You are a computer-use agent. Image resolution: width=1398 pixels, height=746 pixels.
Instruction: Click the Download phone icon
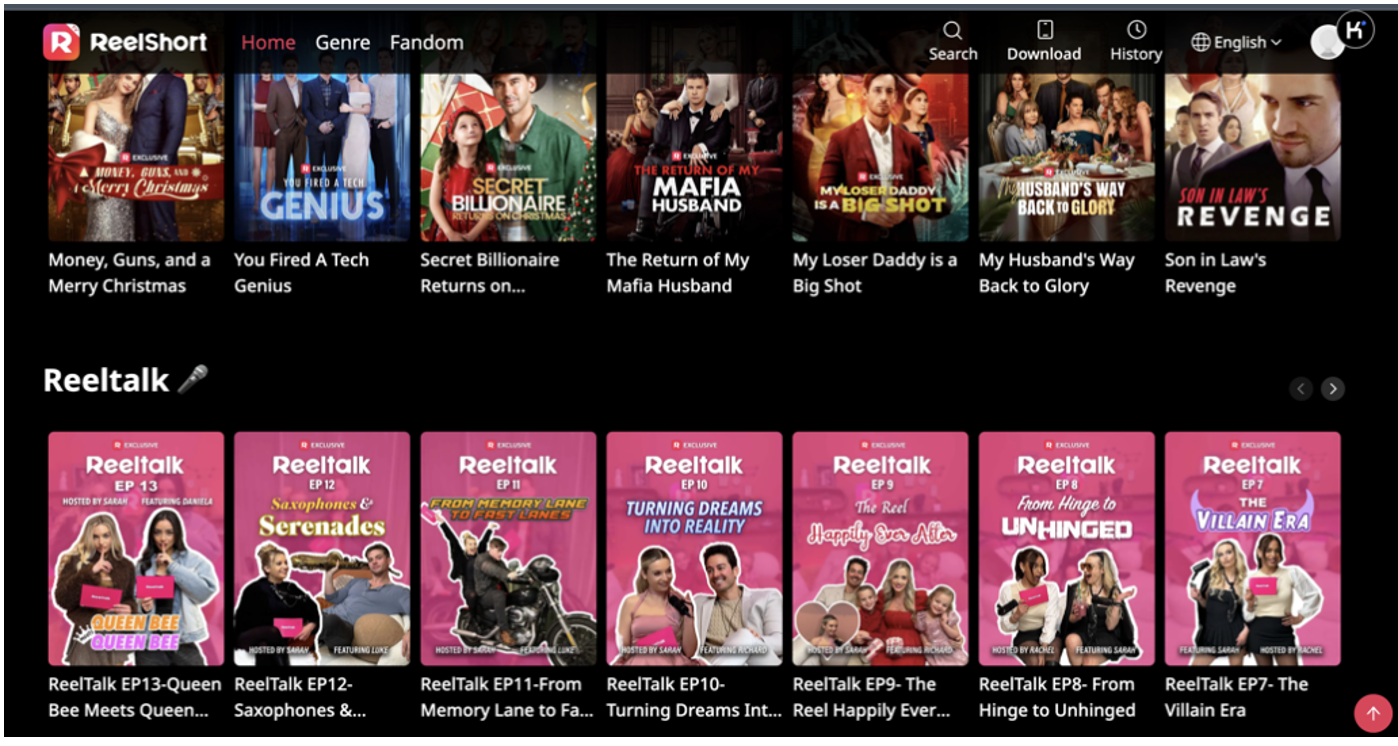[1044, 29]
